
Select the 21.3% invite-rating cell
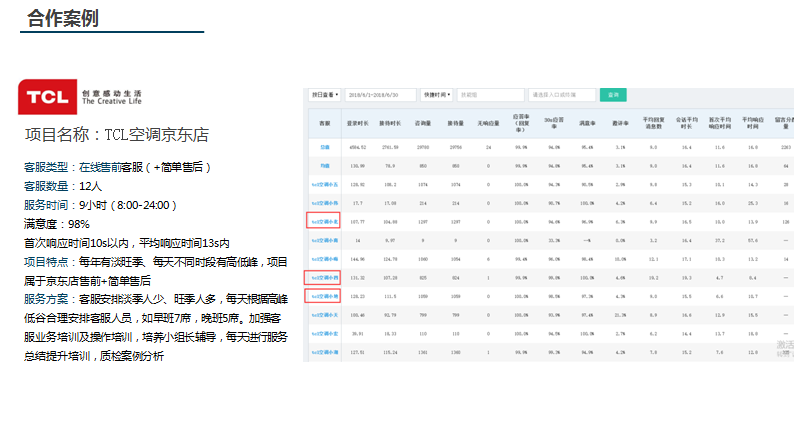click(x=620, y=316)
